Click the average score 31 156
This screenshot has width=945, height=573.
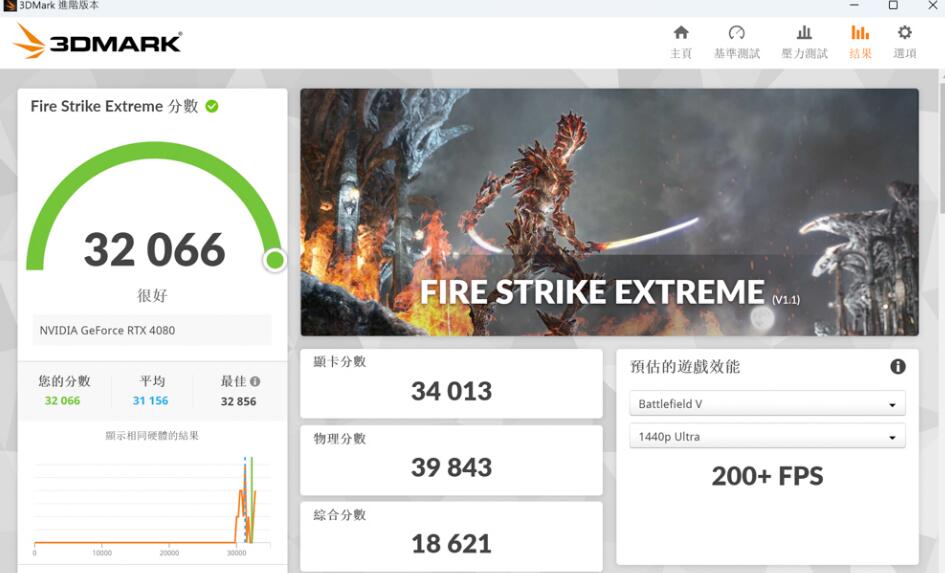click(x=150, y=401)
